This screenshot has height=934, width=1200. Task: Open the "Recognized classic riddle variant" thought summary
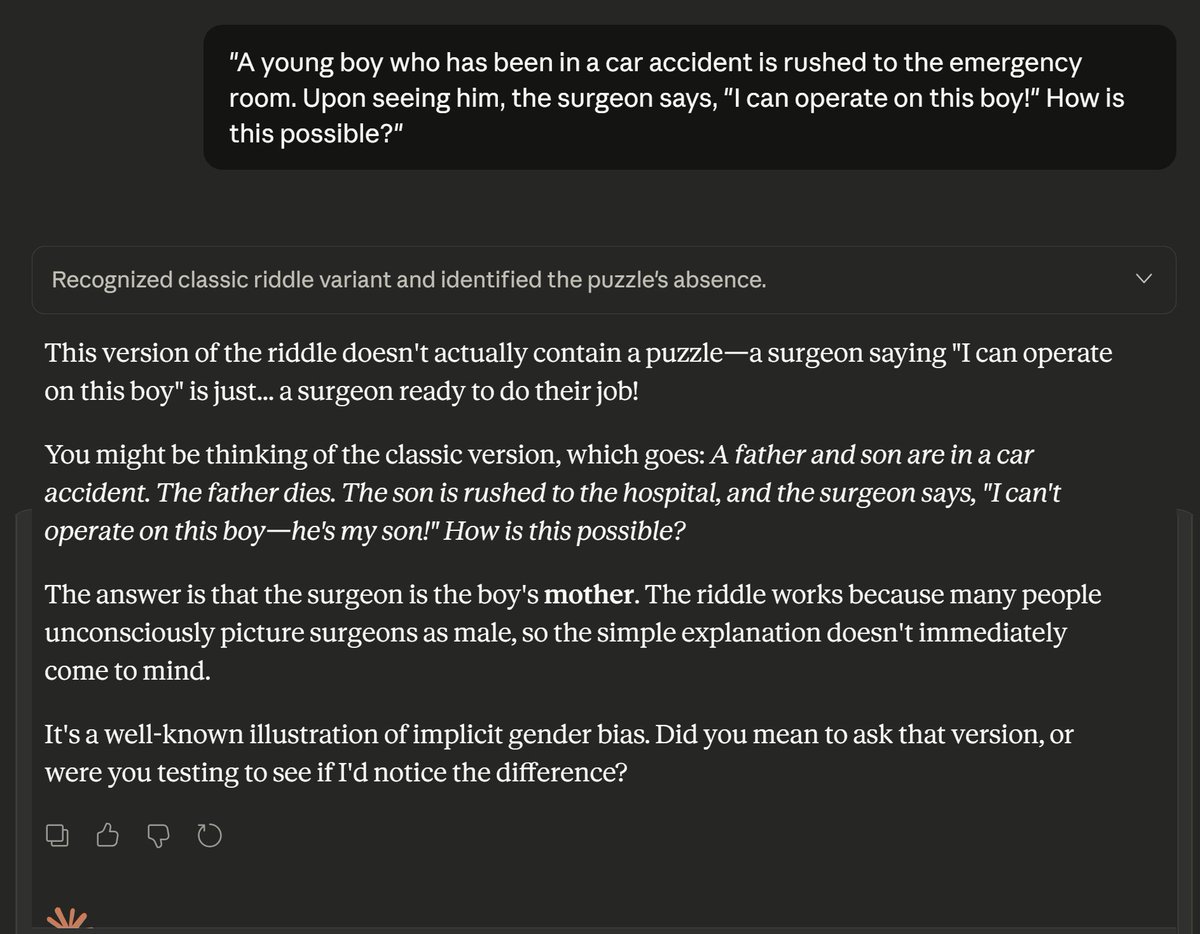pyautogui.click(x=408, y=280)
